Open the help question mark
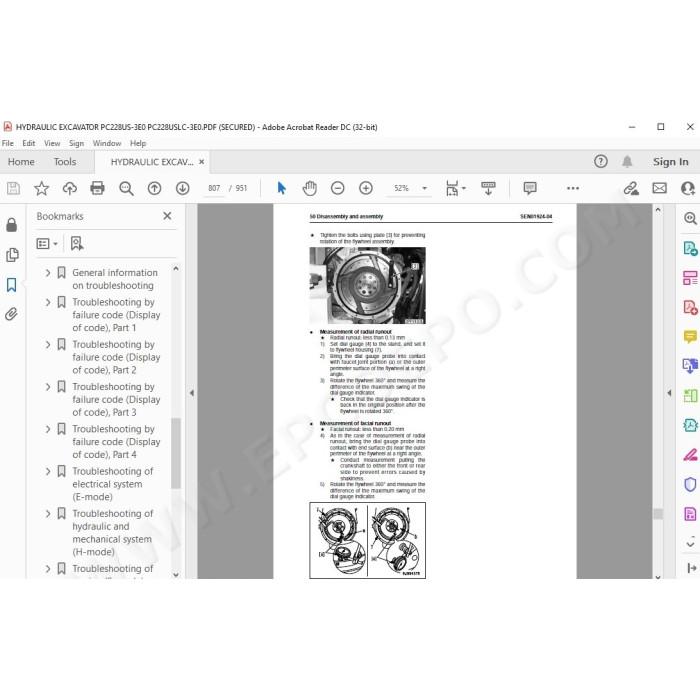This screenshot has width=700, height=700. pyautogui.click(x=601, y=161)
